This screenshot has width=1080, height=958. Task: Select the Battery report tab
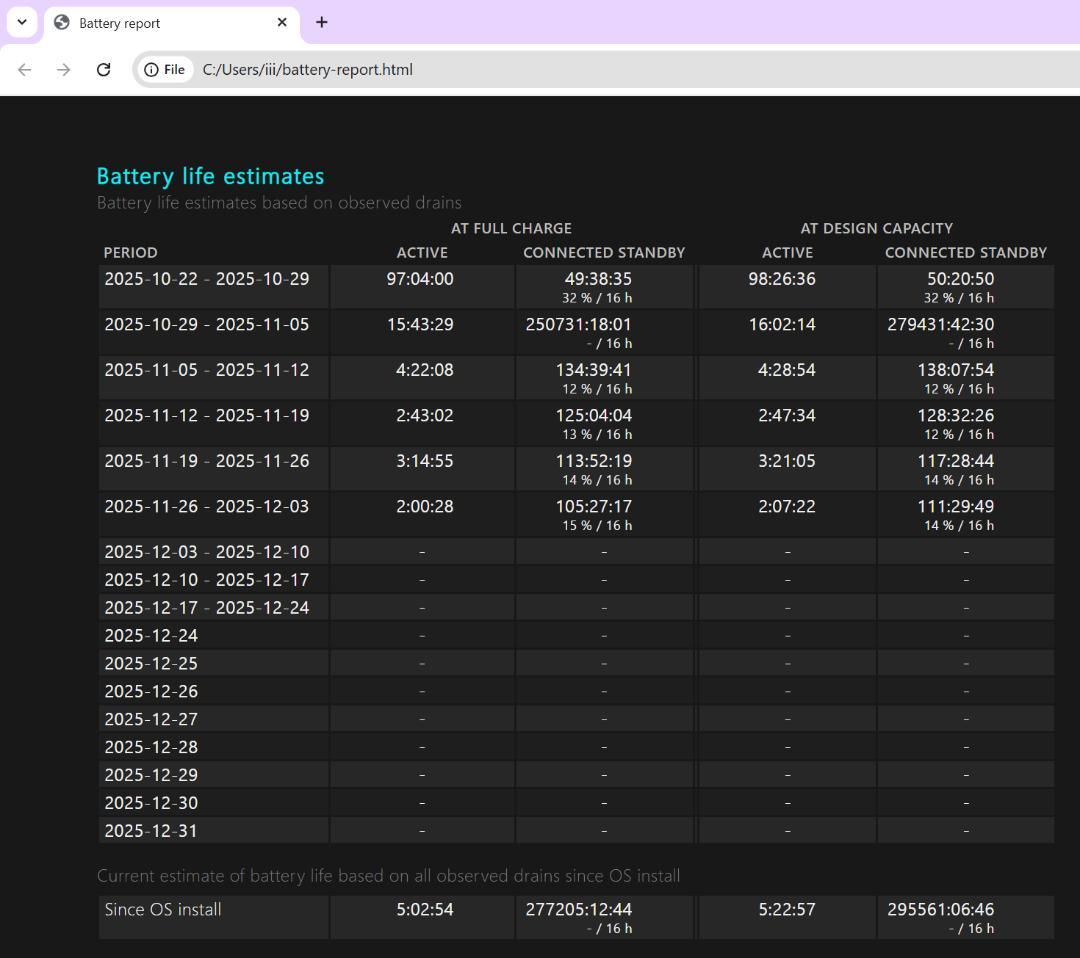click(x=160, y=23)
